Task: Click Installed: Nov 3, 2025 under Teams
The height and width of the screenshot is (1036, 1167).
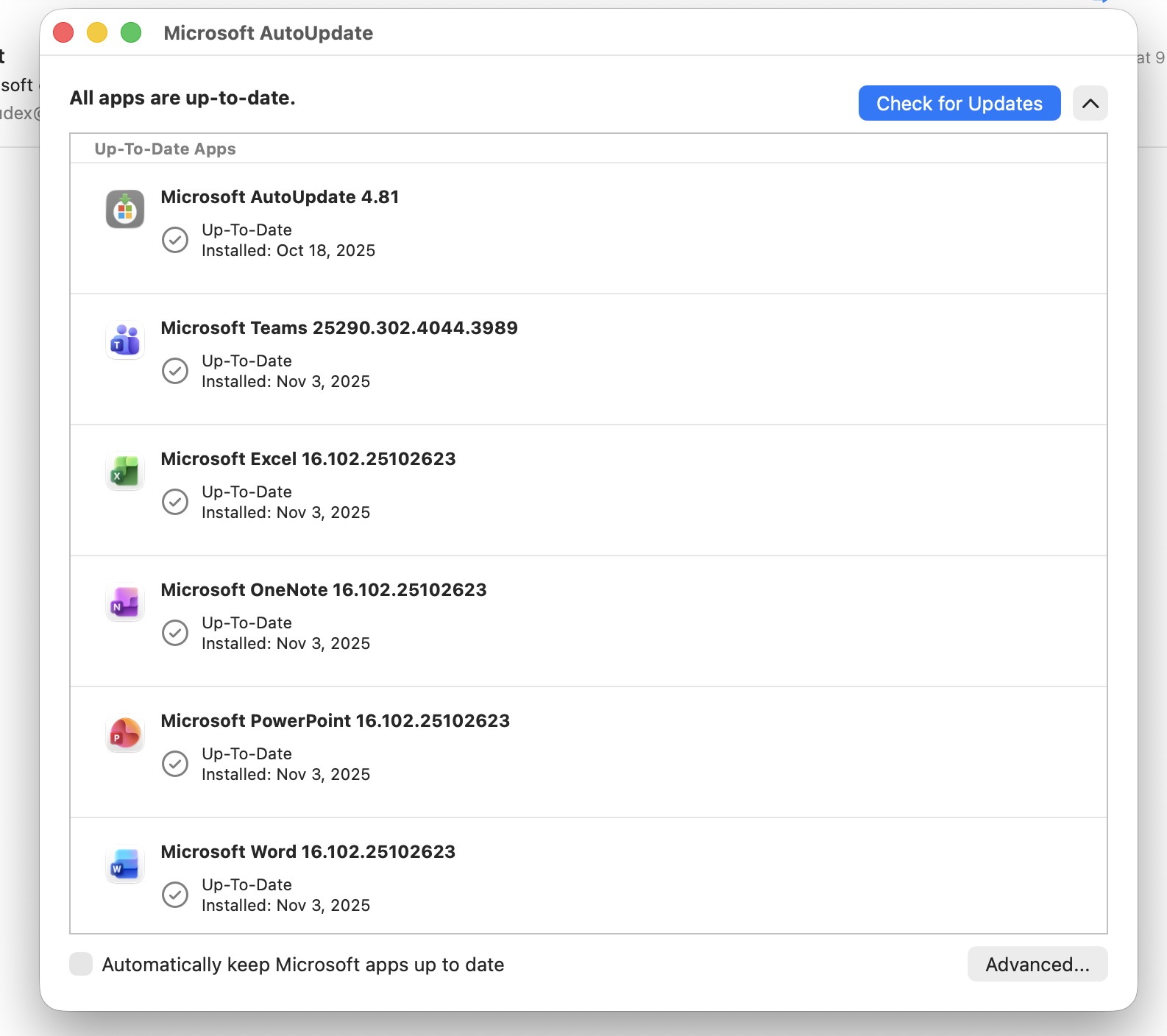Action: point(286,382)
